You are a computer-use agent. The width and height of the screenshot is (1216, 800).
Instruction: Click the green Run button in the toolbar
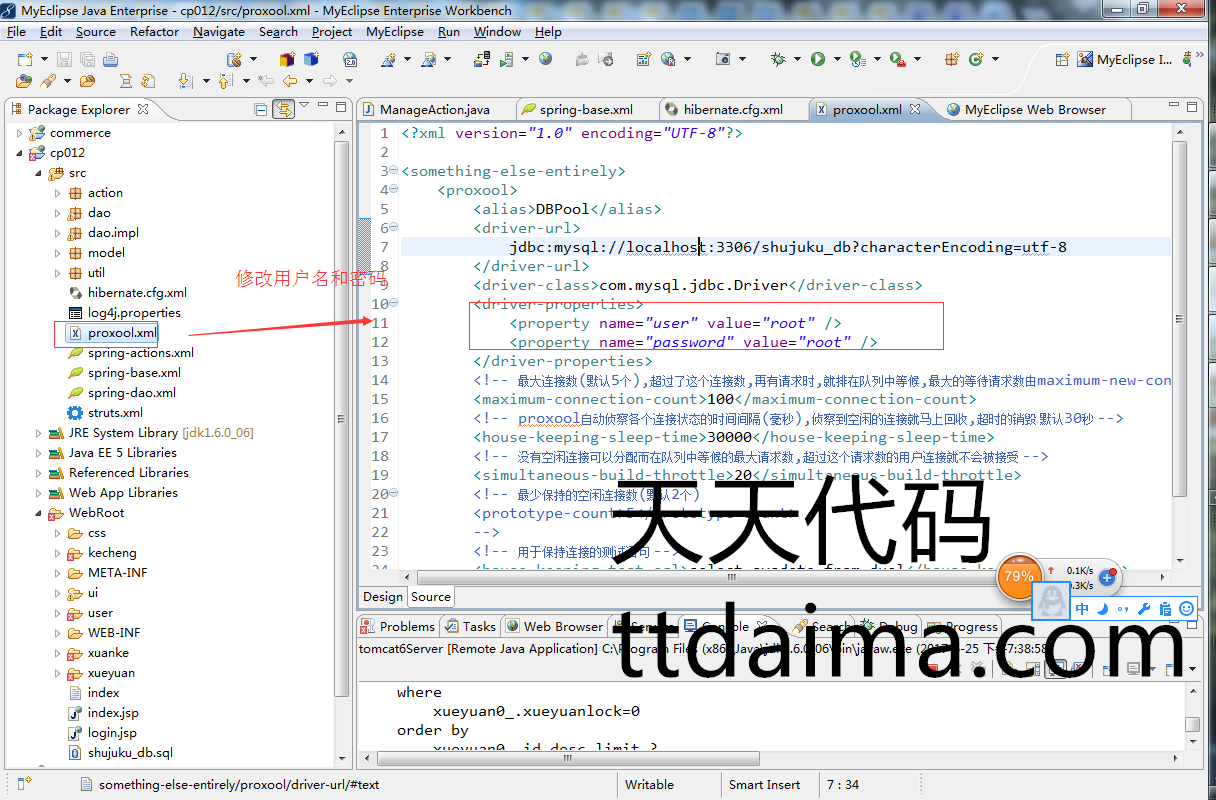pyautogui.click(x=818, y=60)
